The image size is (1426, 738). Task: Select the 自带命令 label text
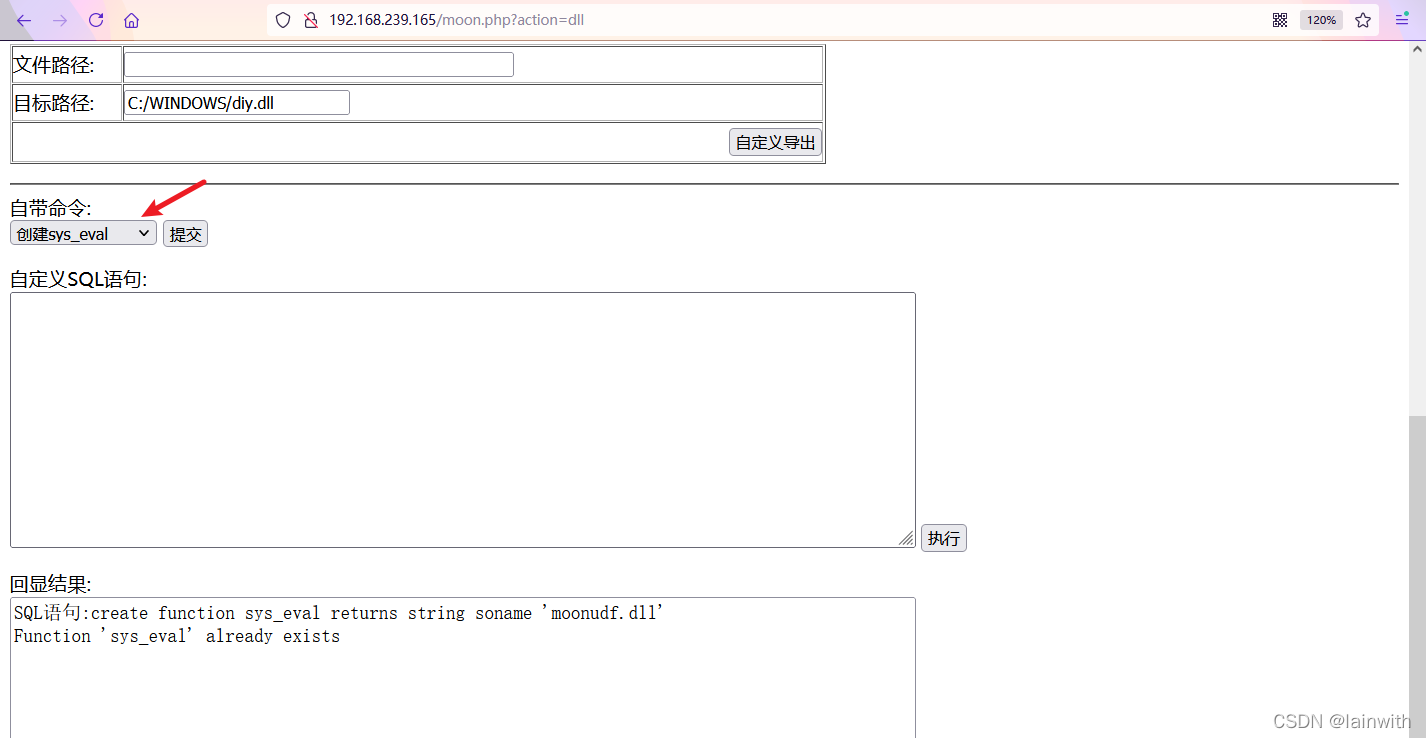[51, 208]
